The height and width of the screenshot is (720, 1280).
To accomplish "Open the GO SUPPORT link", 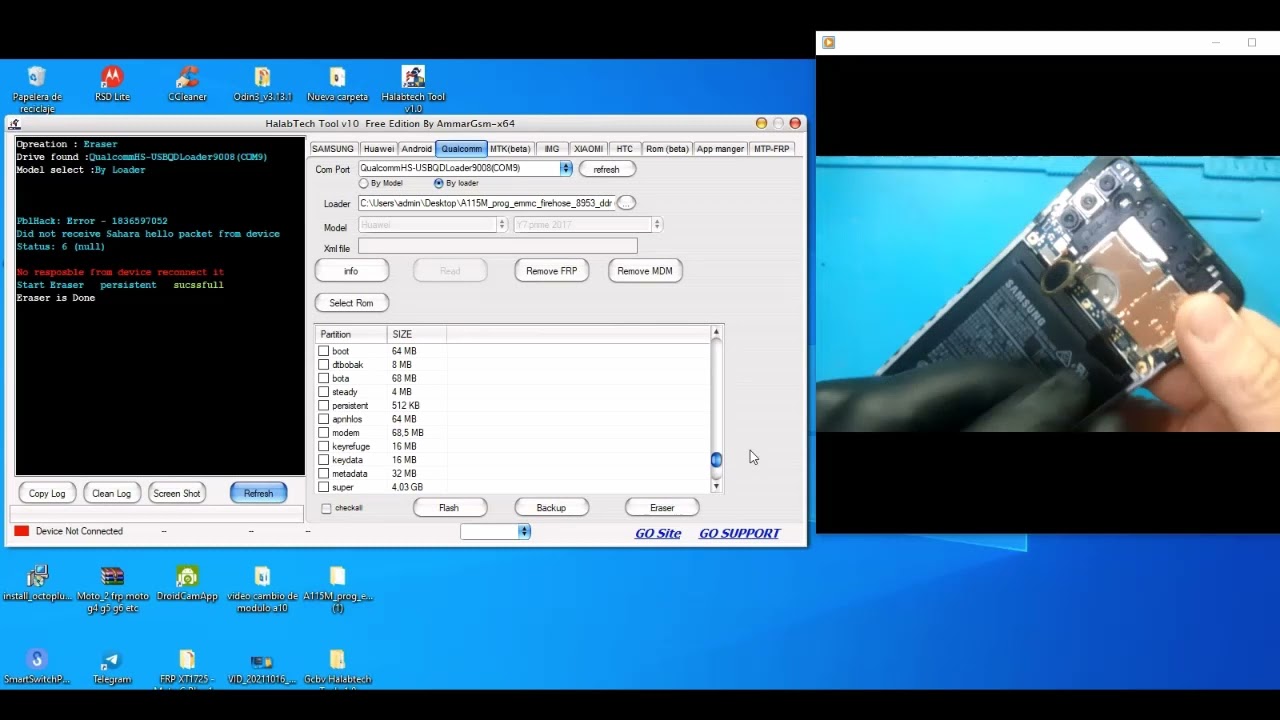I will point(739,533).
